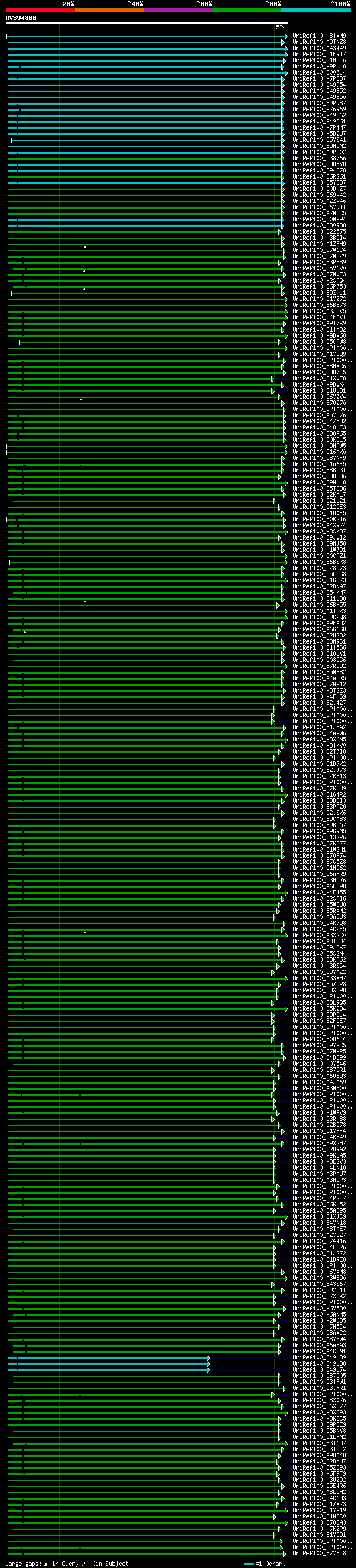This screenshot has width=356, height=1568.
Task: Open hit UniRef100_A9TNZ8
Action: [319, 42]
